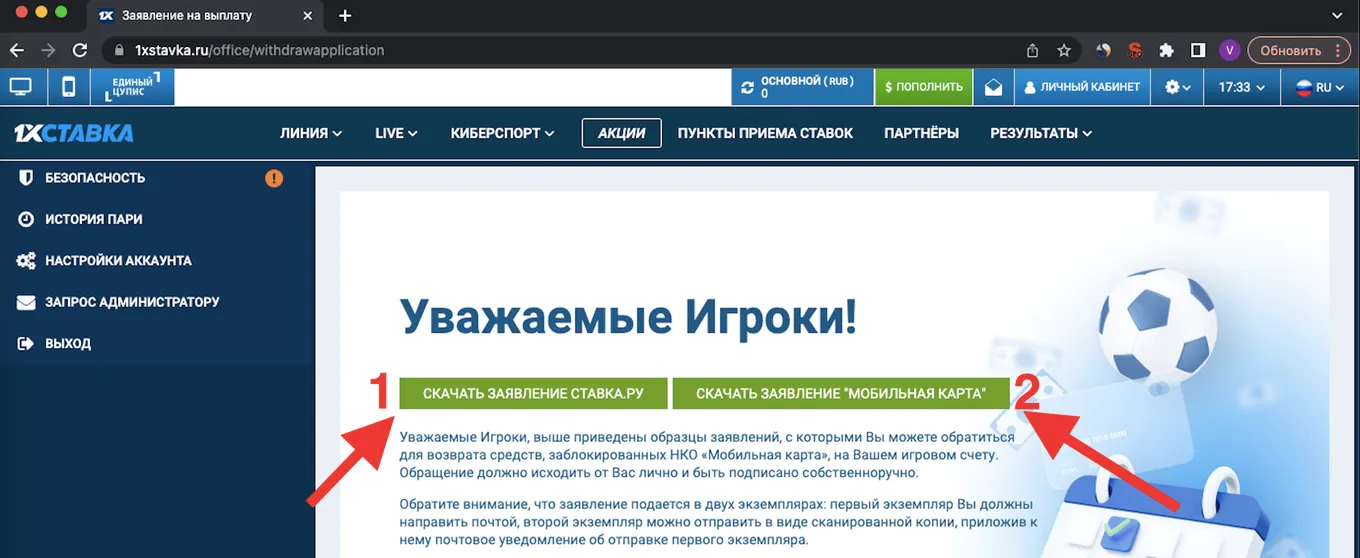Screen dimensions: 1360x558
Task: Click the colorful extension icon beside the star
Action: (x=1104, y=50)
